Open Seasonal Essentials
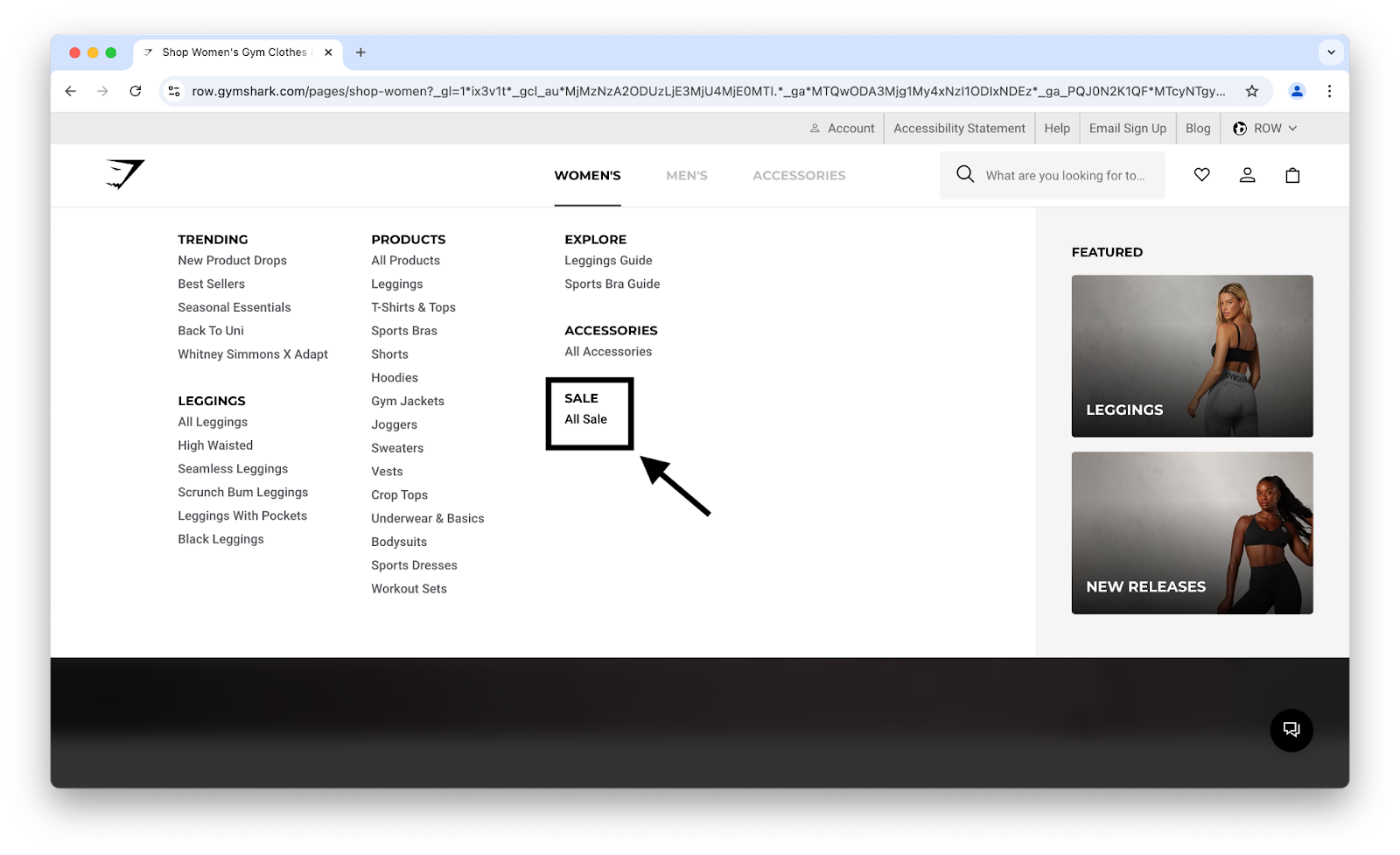This screenshot has height=855, width=1400. point(234,307)
